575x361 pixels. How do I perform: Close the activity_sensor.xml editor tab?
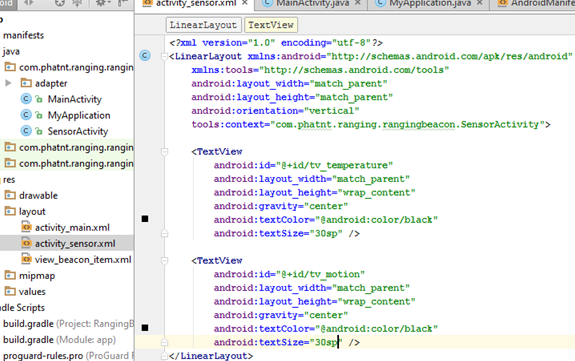click(x=245, y=3)
